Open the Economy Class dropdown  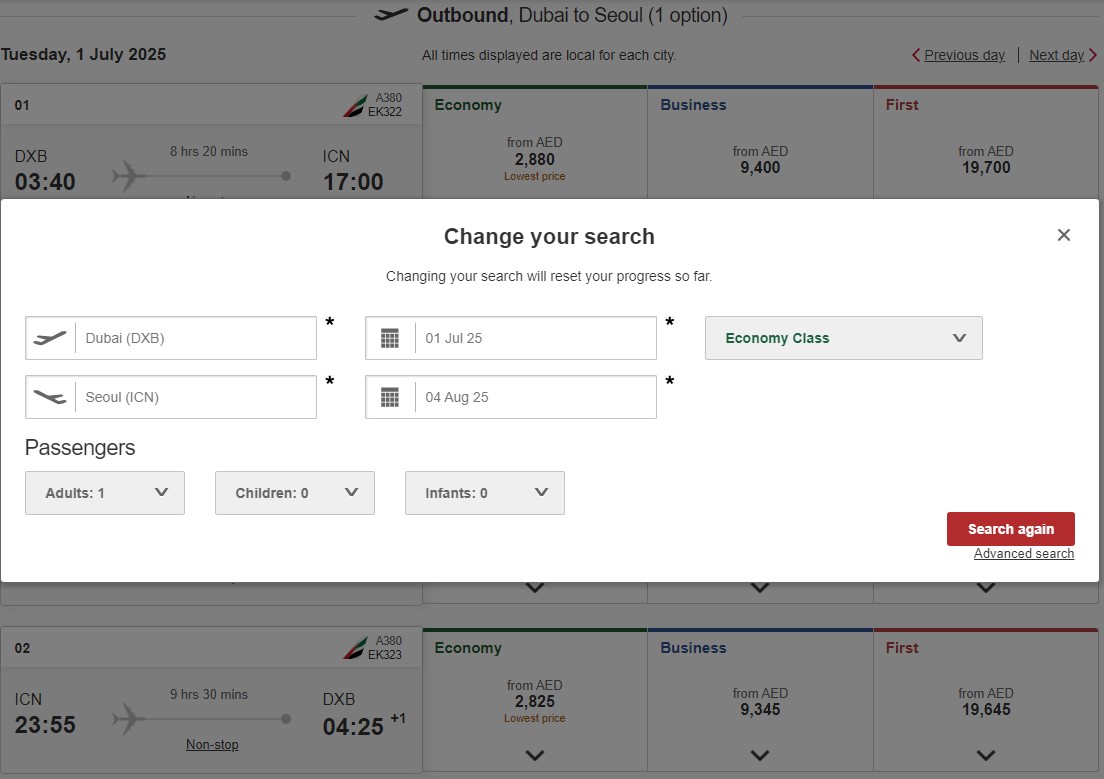[x=843, y=338]
